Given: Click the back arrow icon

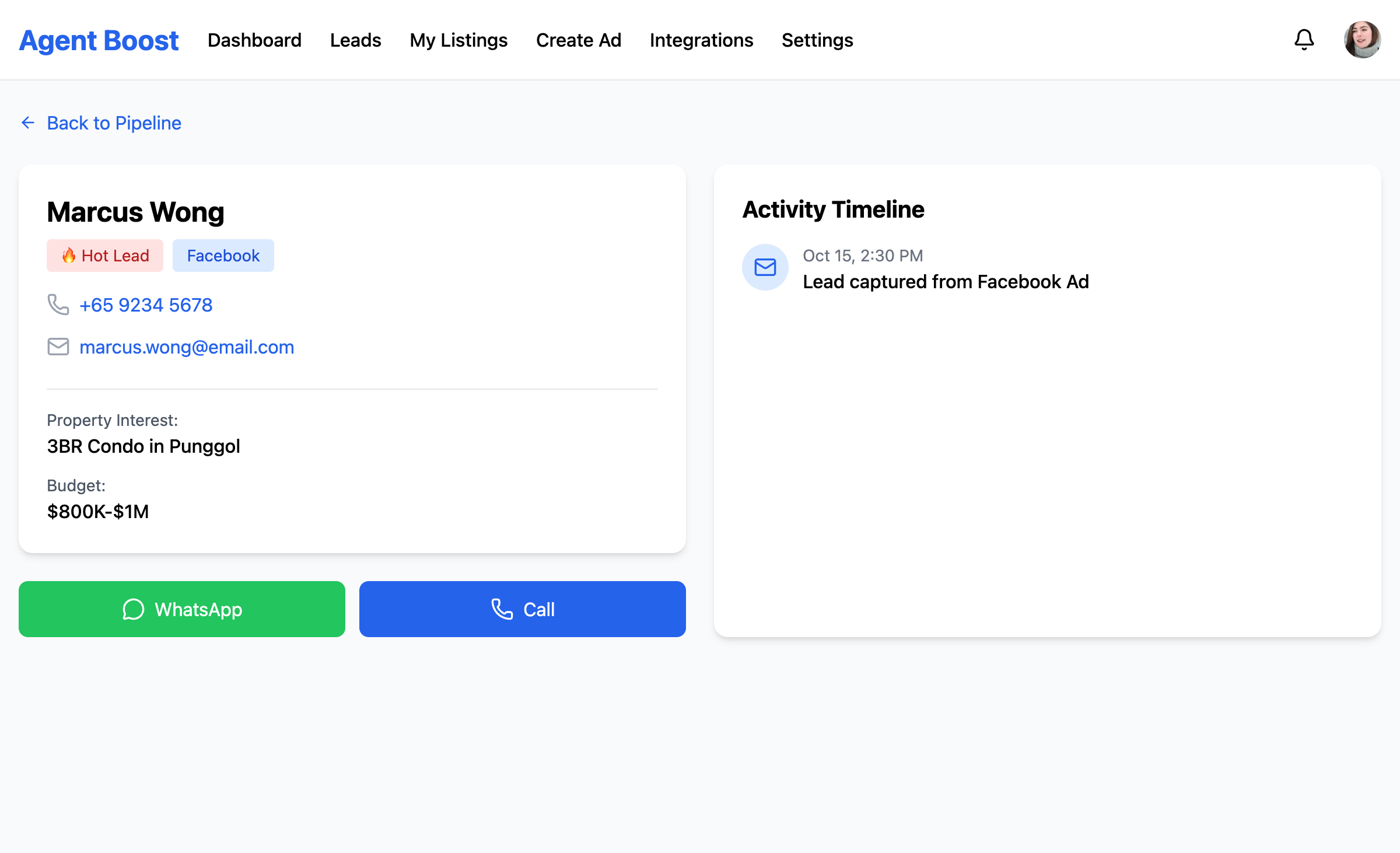Looking at the screenshot, I should [x=28, y=123].
